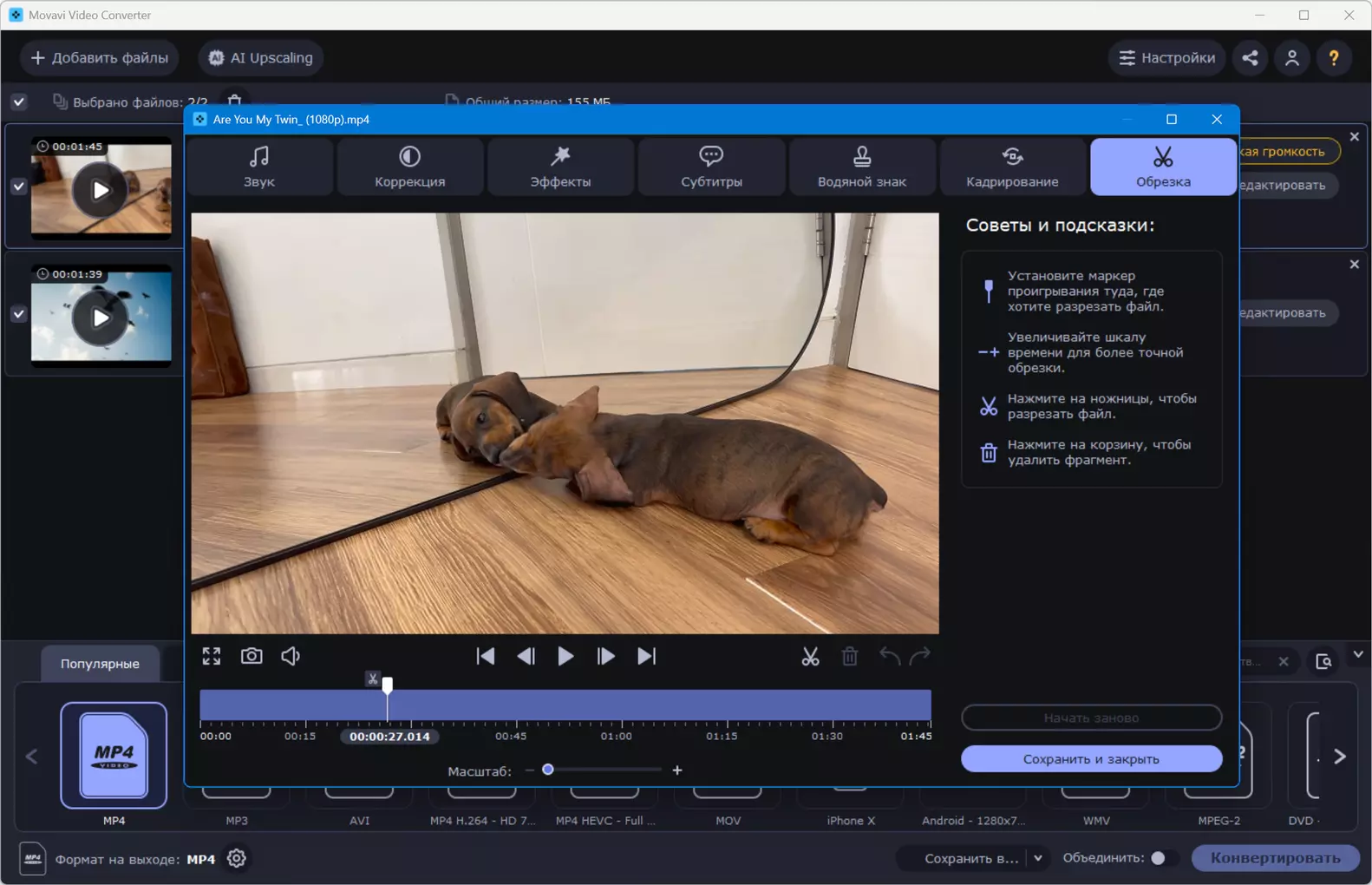1372x885 pixels.
Task: Remove the first file with X
Action: pyautogui.click(x=1355, y=137)
